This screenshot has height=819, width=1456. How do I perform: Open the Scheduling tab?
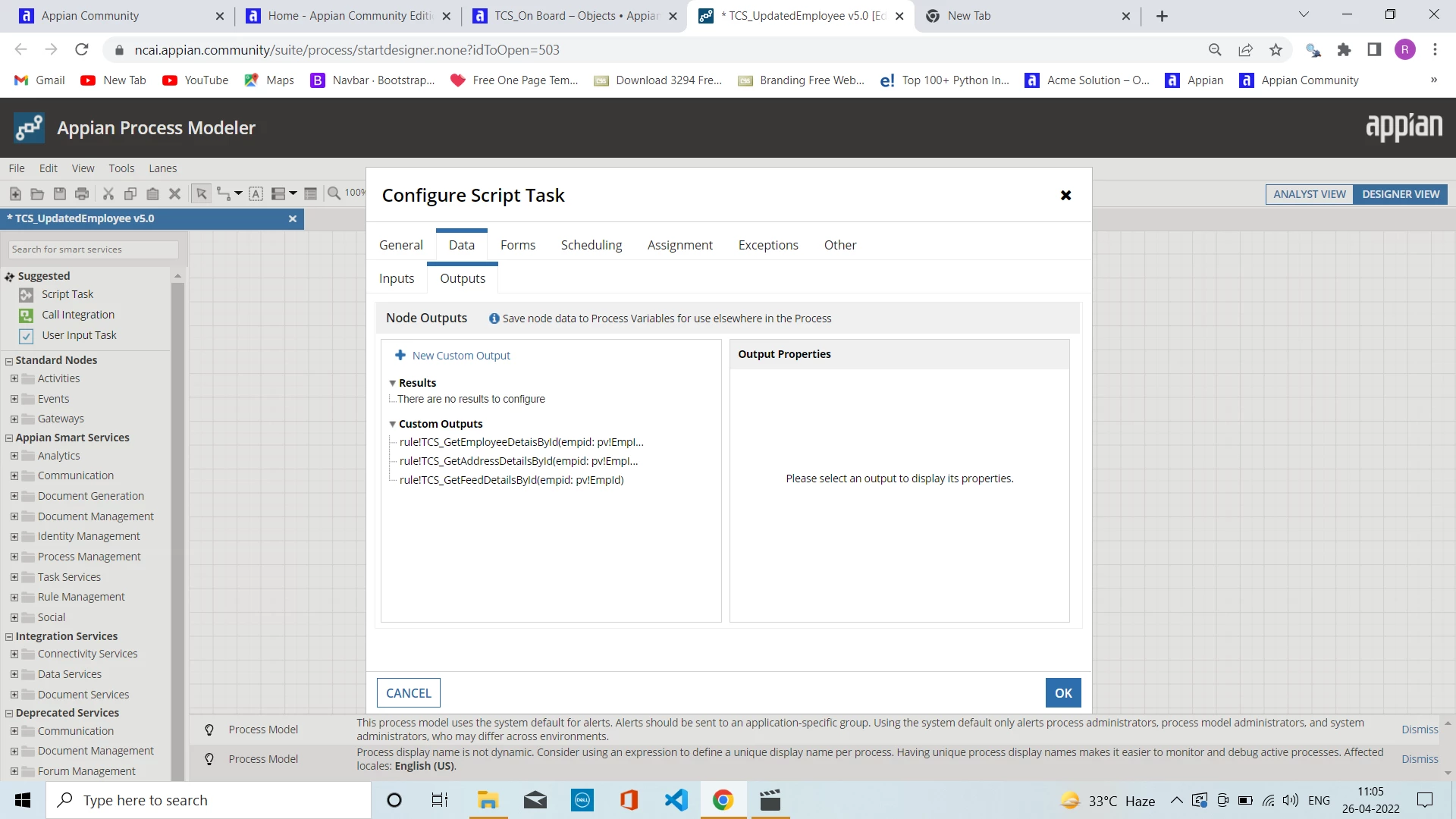point(591,245)
